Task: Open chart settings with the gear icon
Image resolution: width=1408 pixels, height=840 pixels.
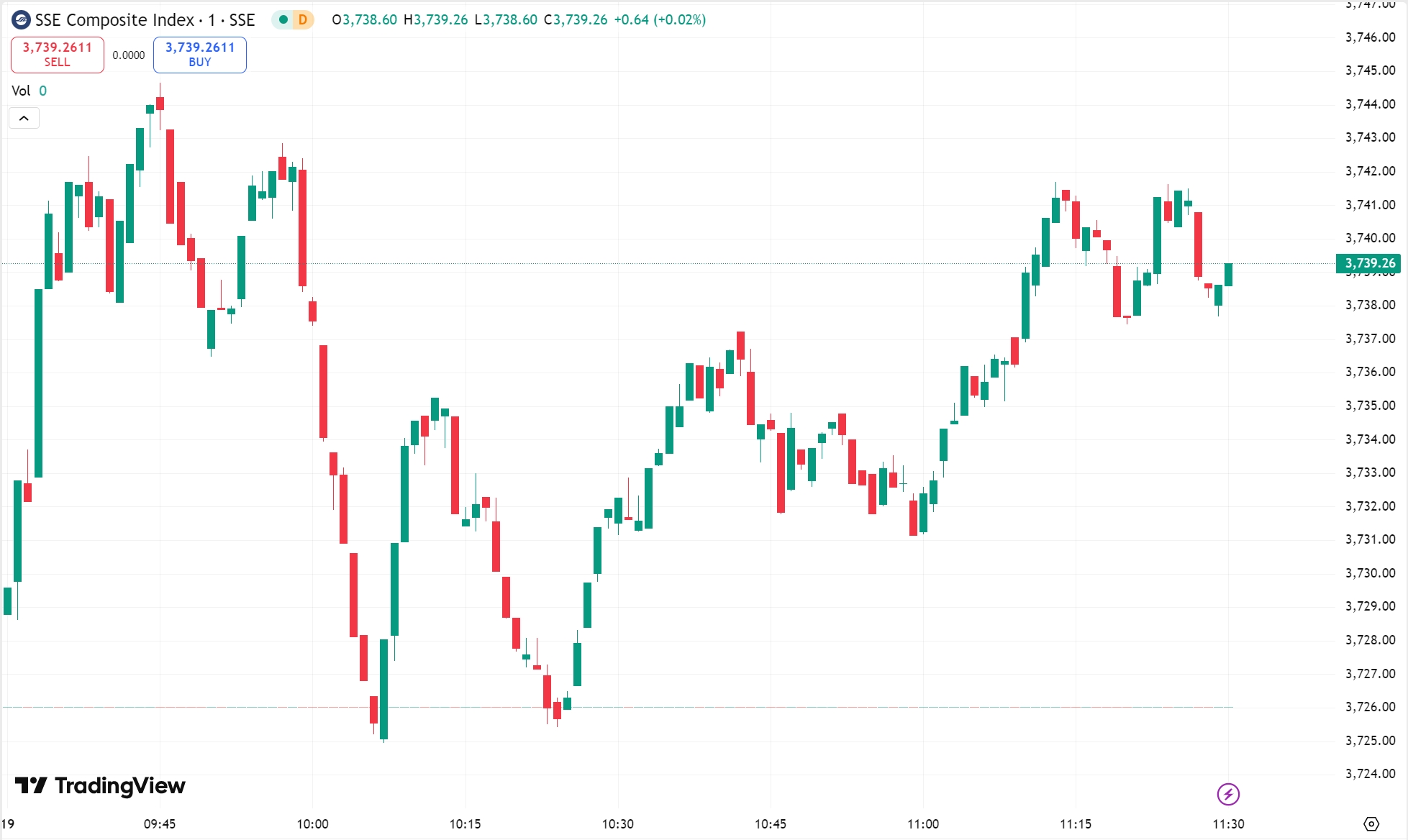Action: coord(1371,824)
